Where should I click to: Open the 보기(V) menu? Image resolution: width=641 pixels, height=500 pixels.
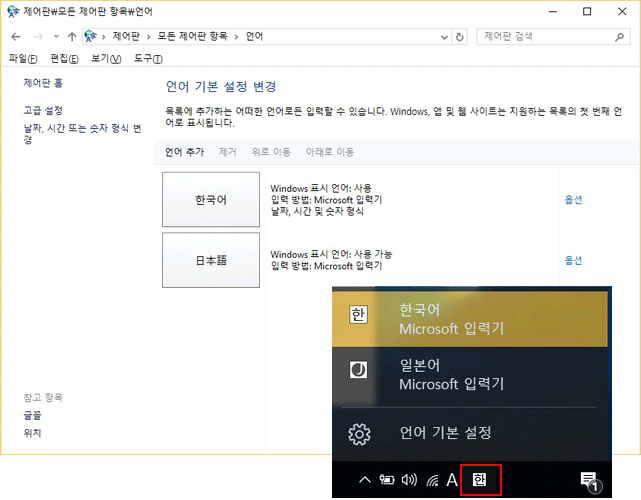pyautogui.click(x=106, y=59)
